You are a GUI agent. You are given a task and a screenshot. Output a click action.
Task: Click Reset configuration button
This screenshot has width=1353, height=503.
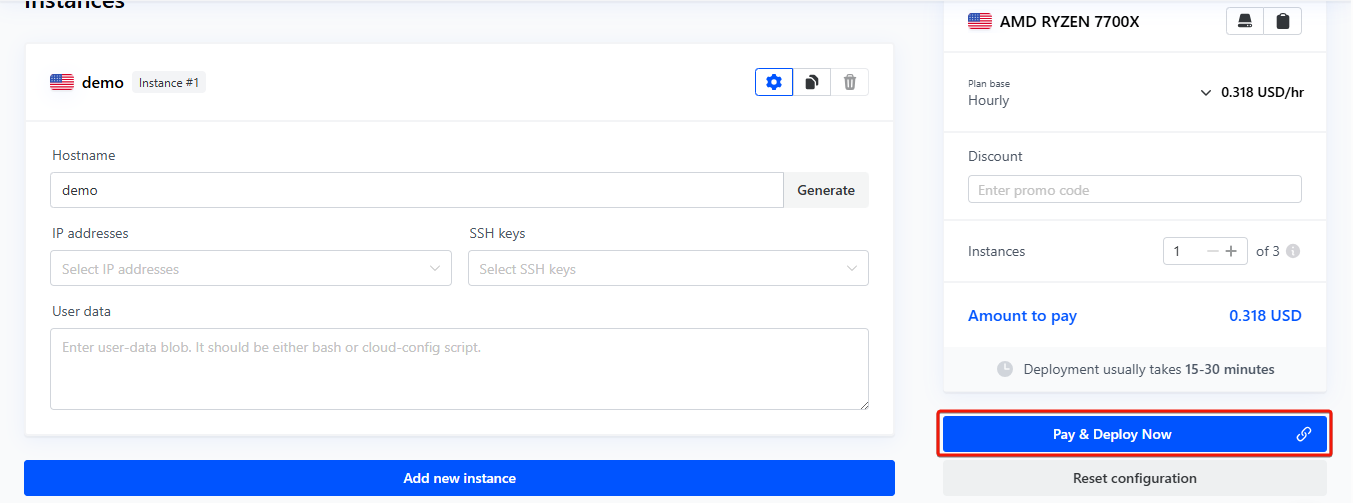[1134, 478]
